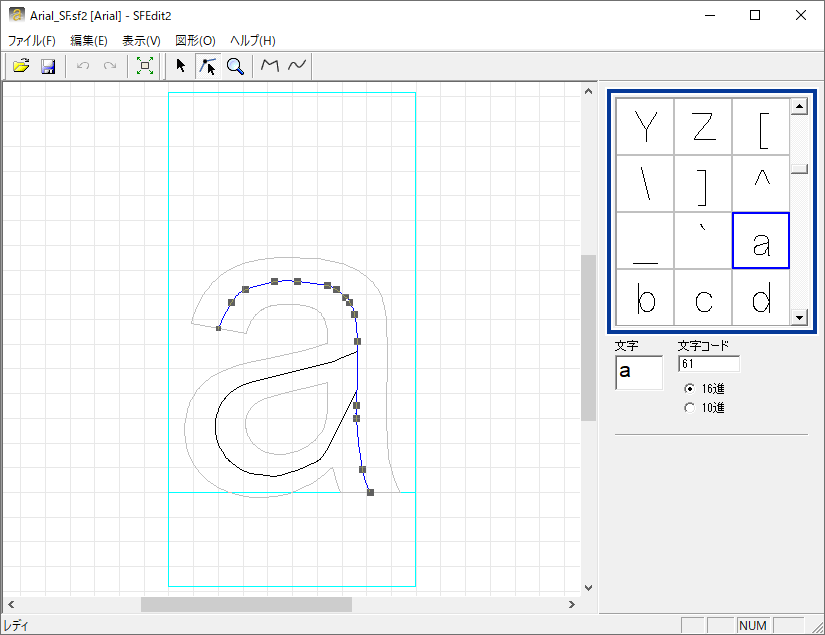This screenshot has width=825, height=635.
Task: Select the point edit tool
Action: pos(208,66)
